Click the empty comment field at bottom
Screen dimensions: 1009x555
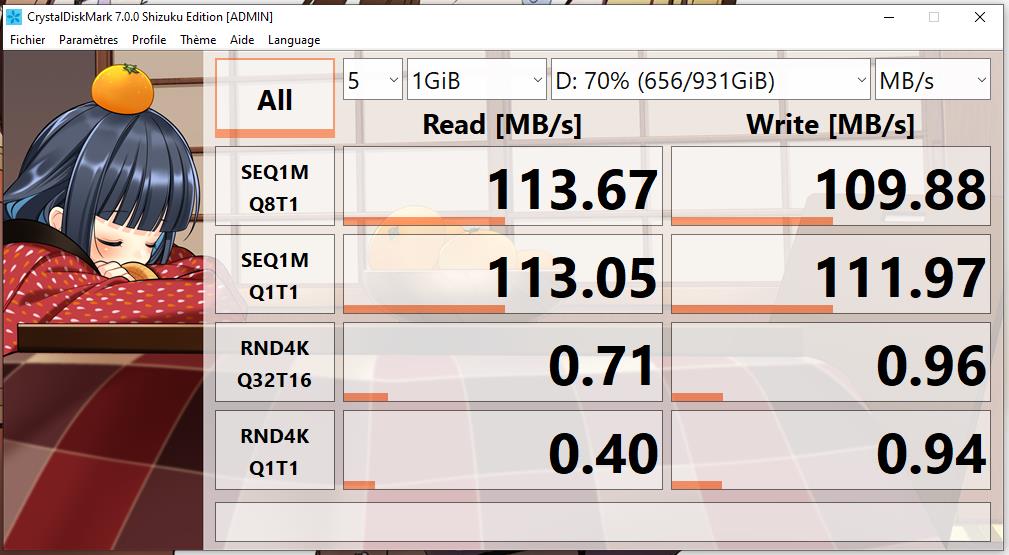[603, 520]
